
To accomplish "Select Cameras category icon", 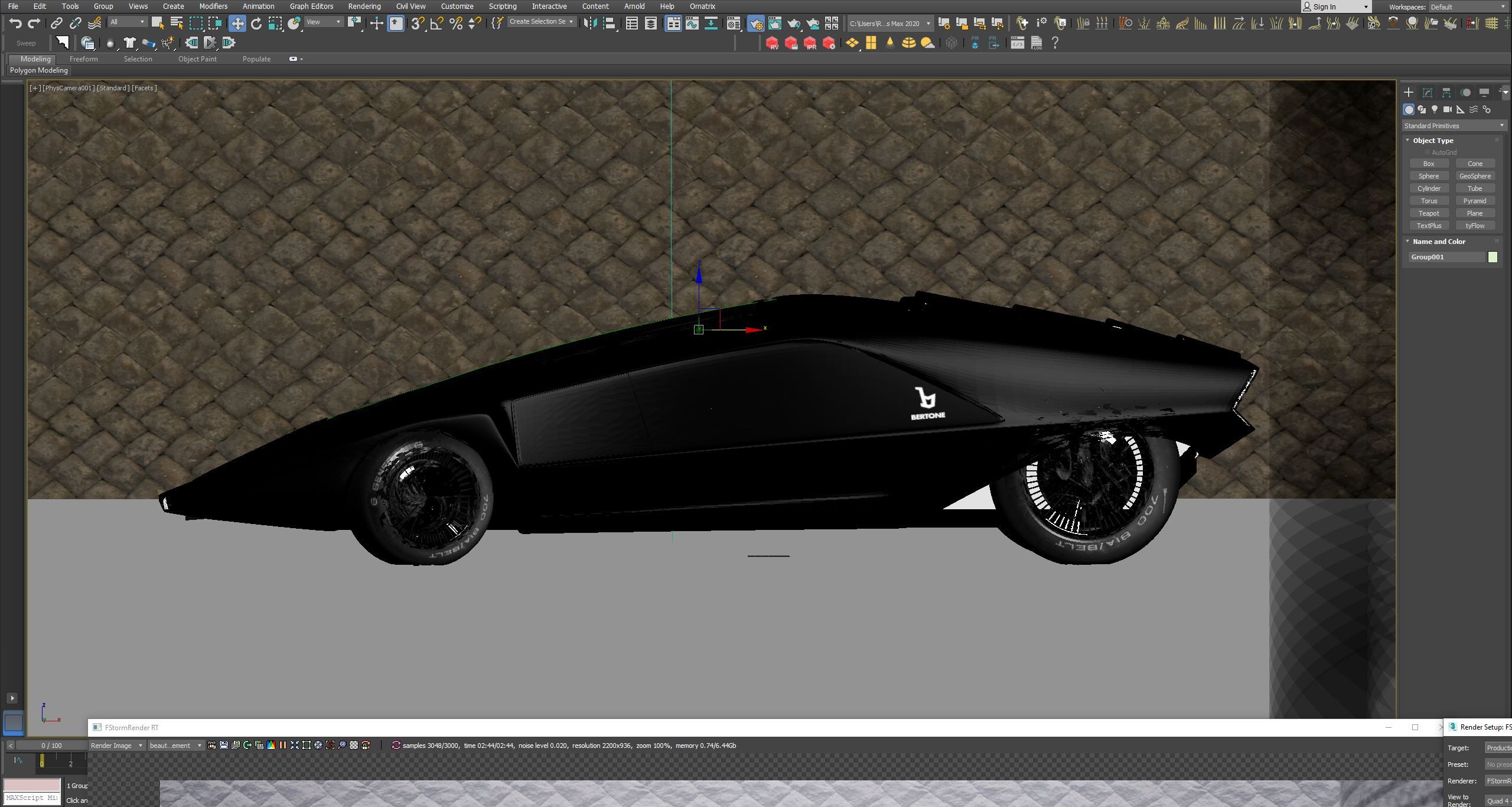I will coord(1448,109).
